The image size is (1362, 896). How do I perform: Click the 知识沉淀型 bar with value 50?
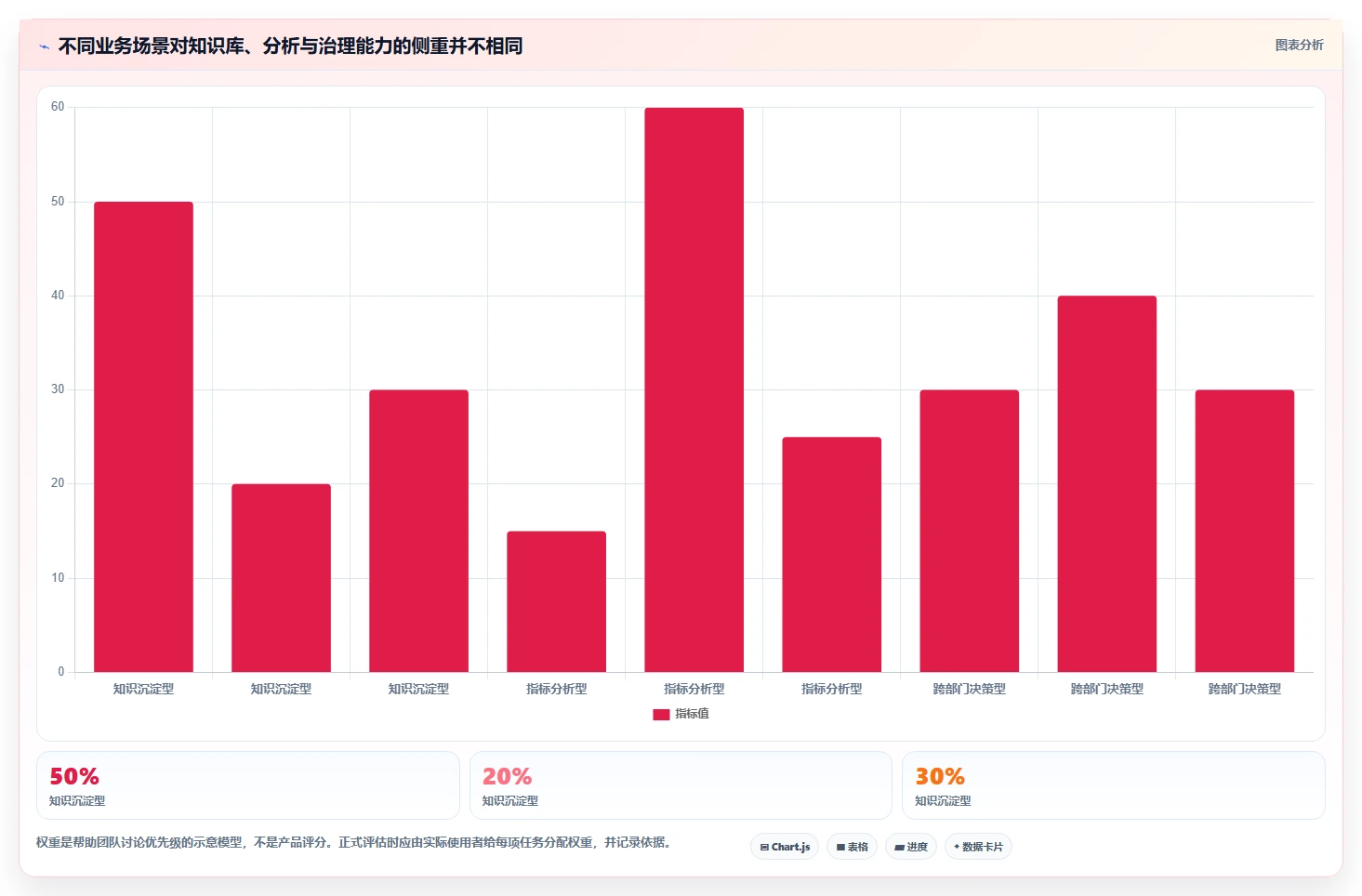point(143,437)
